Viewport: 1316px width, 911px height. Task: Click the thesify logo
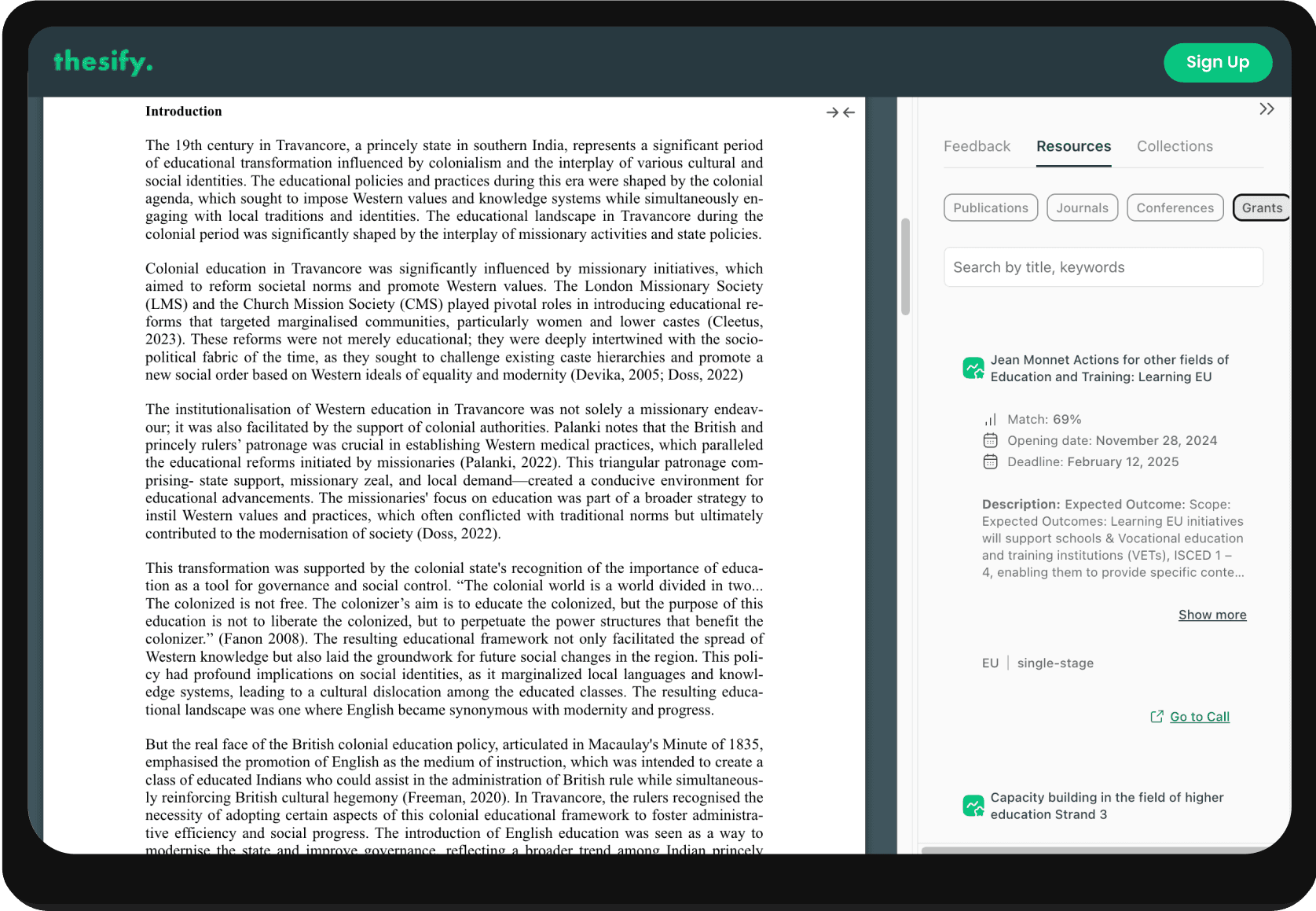tap(102, 61)
